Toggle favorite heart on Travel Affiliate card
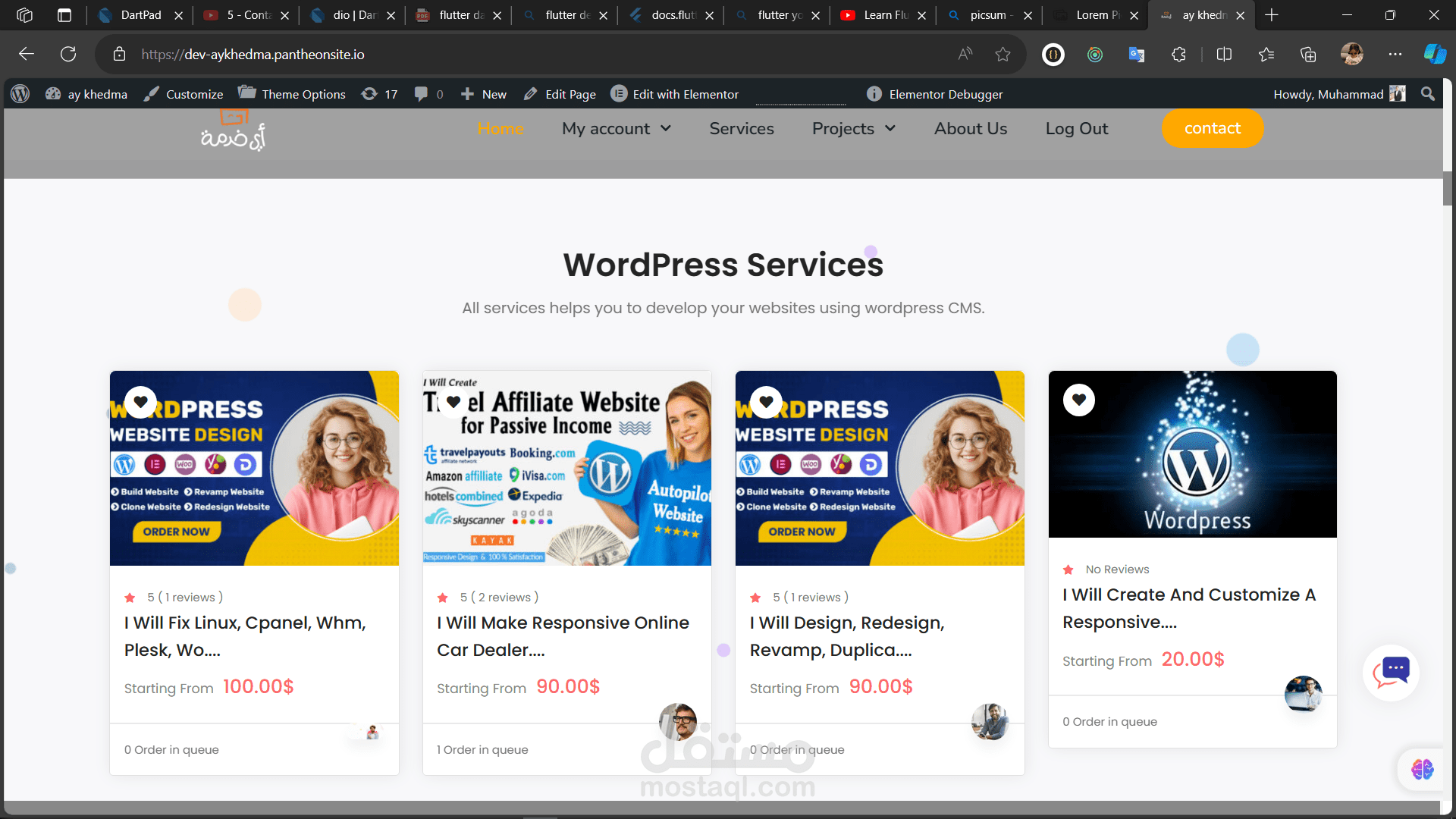Screen dimensions: 1456x819 tap(453, 402)
